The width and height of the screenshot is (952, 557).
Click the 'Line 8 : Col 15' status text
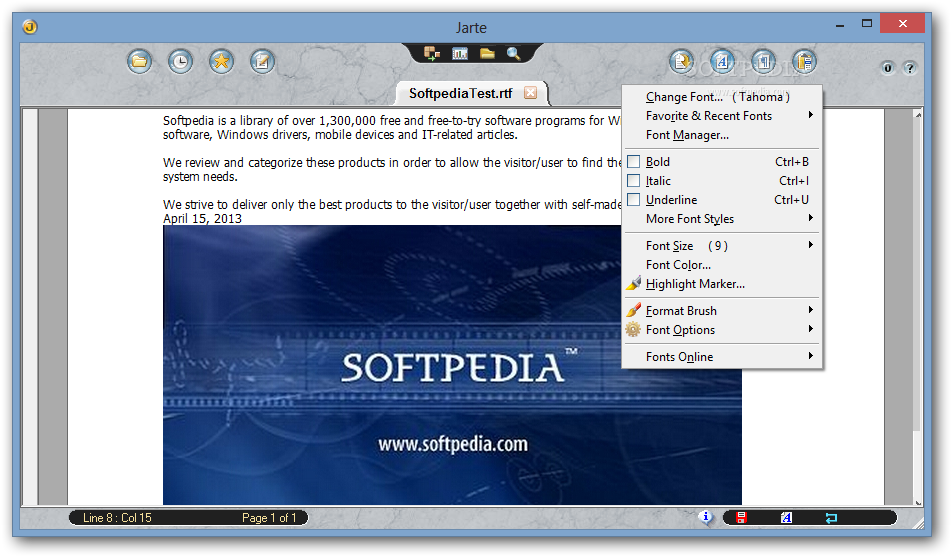pos(117,518)
